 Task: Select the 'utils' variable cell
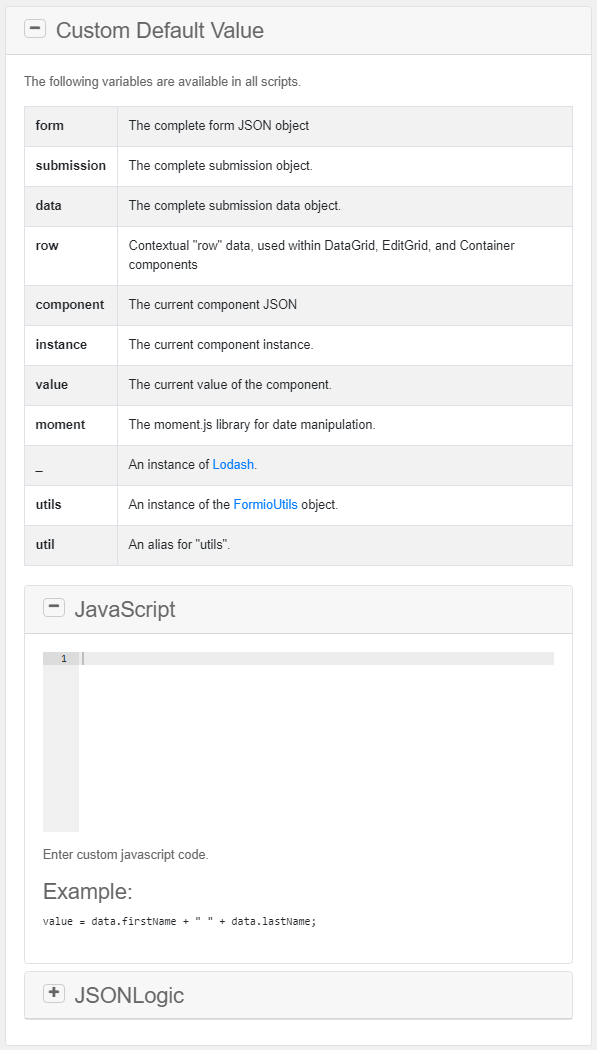point(71,506)
